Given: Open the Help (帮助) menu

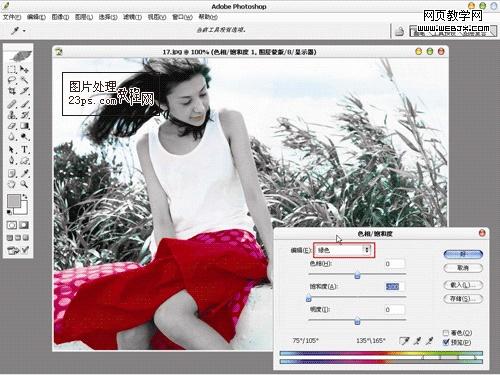Looking at the screenshot, I should 208,17.
